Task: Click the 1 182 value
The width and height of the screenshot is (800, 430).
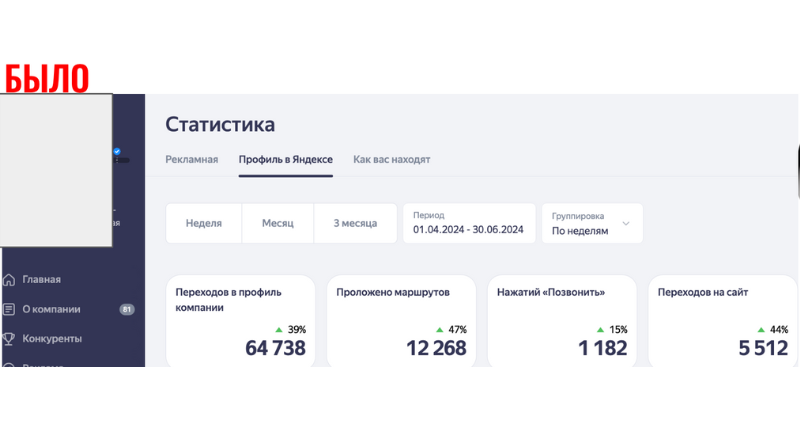Action: (x=603, y=348)
